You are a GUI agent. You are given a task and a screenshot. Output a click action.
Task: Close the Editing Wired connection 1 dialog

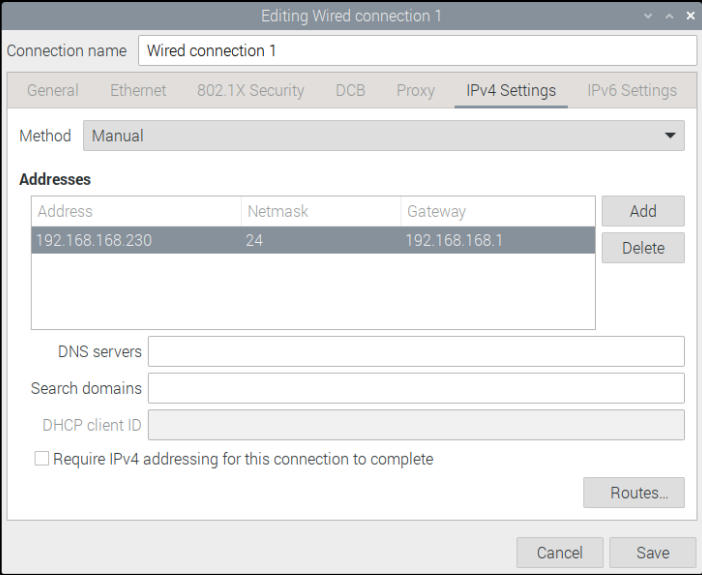pyautogui.click(x=690, y=17)
